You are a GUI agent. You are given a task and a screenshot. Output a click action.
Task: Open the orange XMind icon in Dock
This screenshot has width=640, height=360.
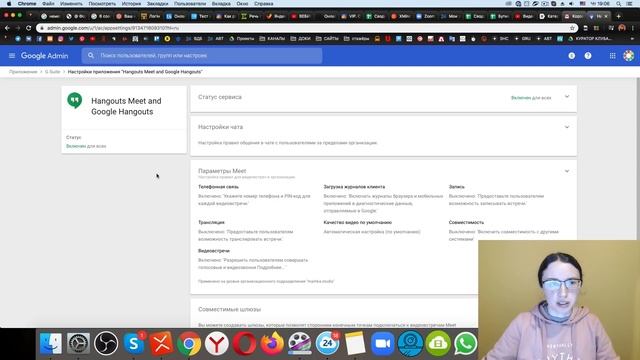tap(162, 343)
